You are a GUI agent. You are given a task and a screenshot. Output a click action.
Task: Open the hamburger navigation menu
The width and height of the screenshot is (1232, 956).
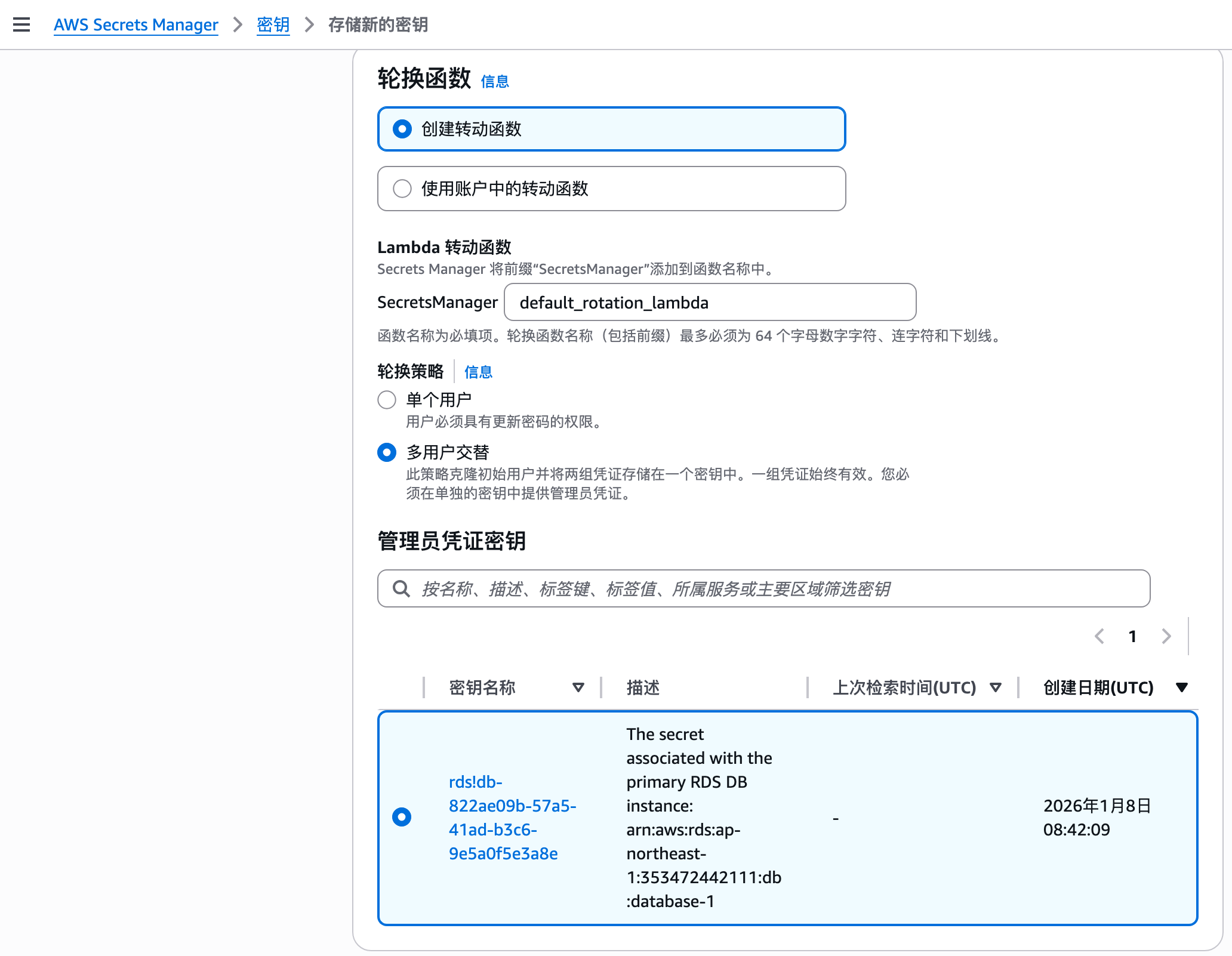click(21, 24)
